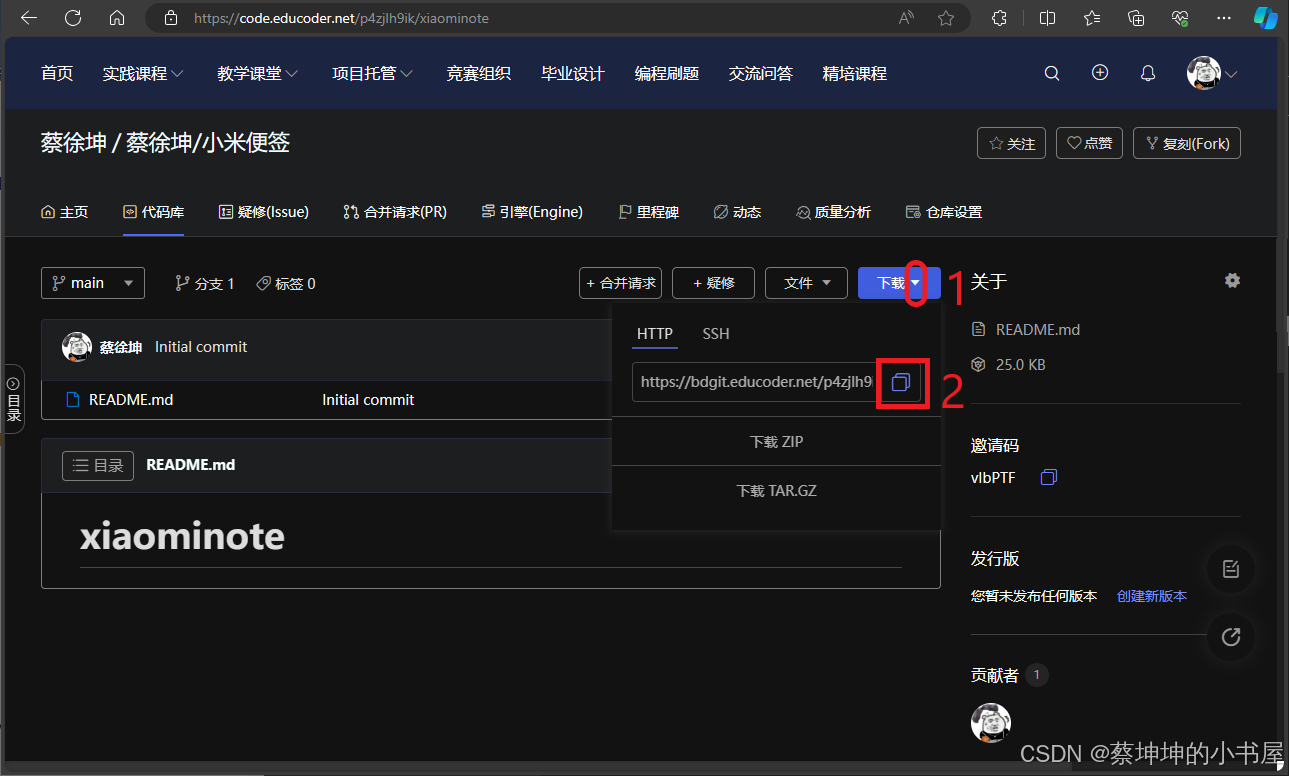This screenshot has height=776, width=1289.
Task: Add this page to favorites star
Action: coord(946,18)
